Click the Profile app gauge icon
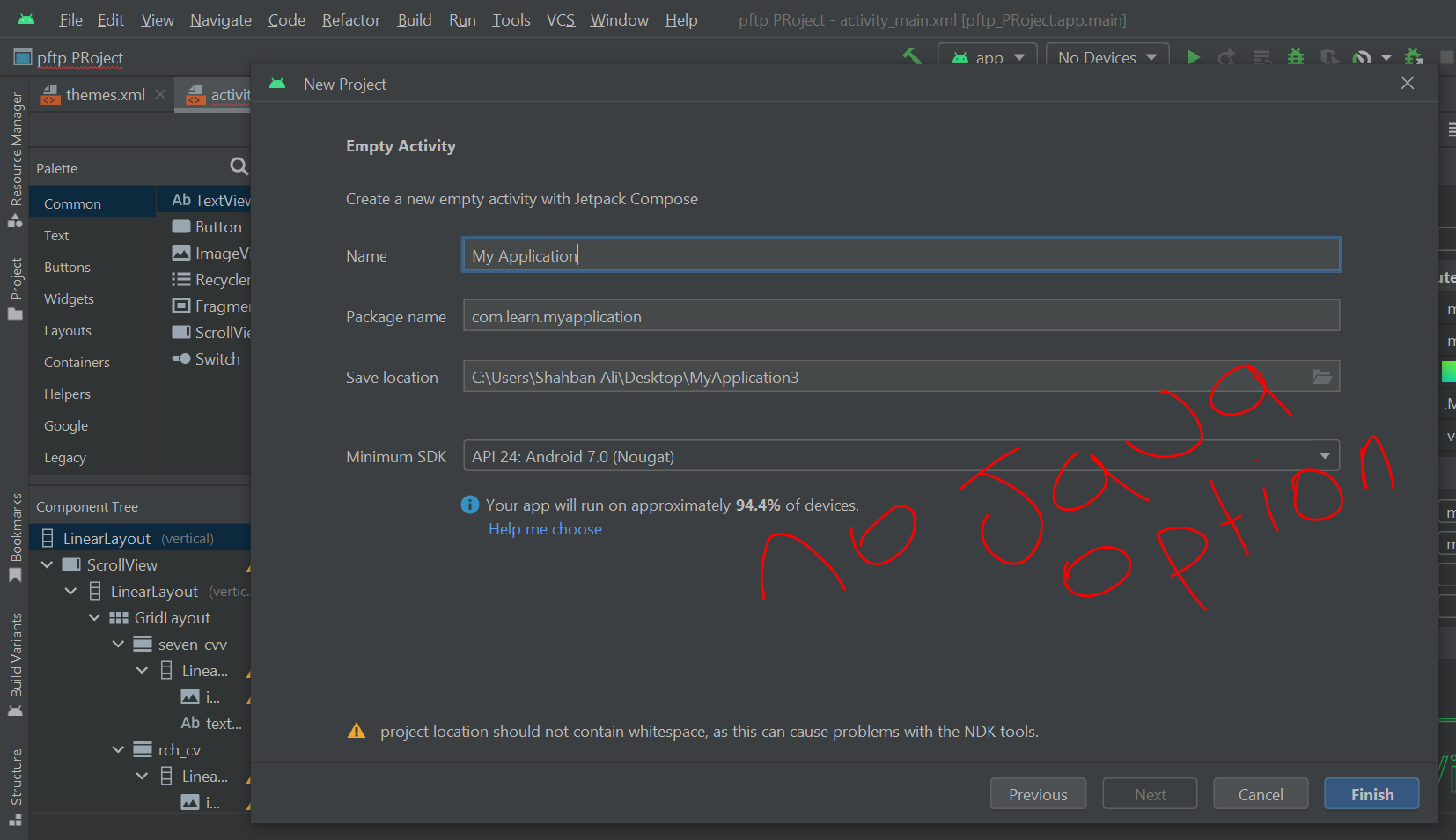The height and width of the screenshot is (840, 1456). point(1362,57)
